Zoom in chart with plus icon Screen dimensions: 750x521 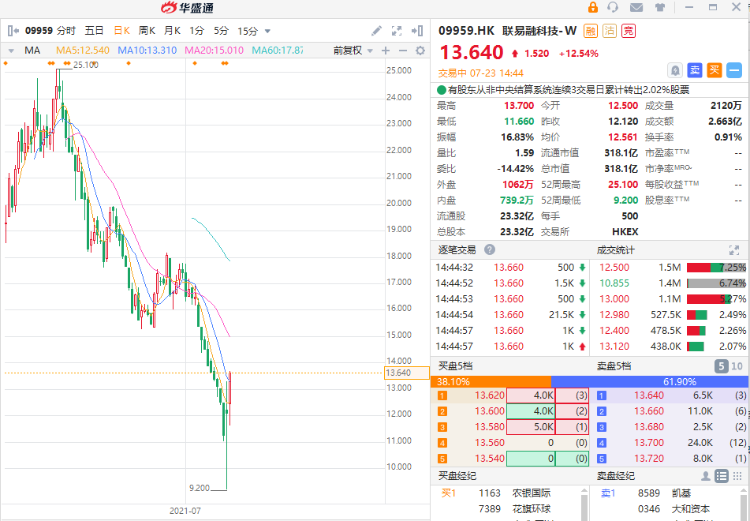pyautogui.click(x=386, y=50)
